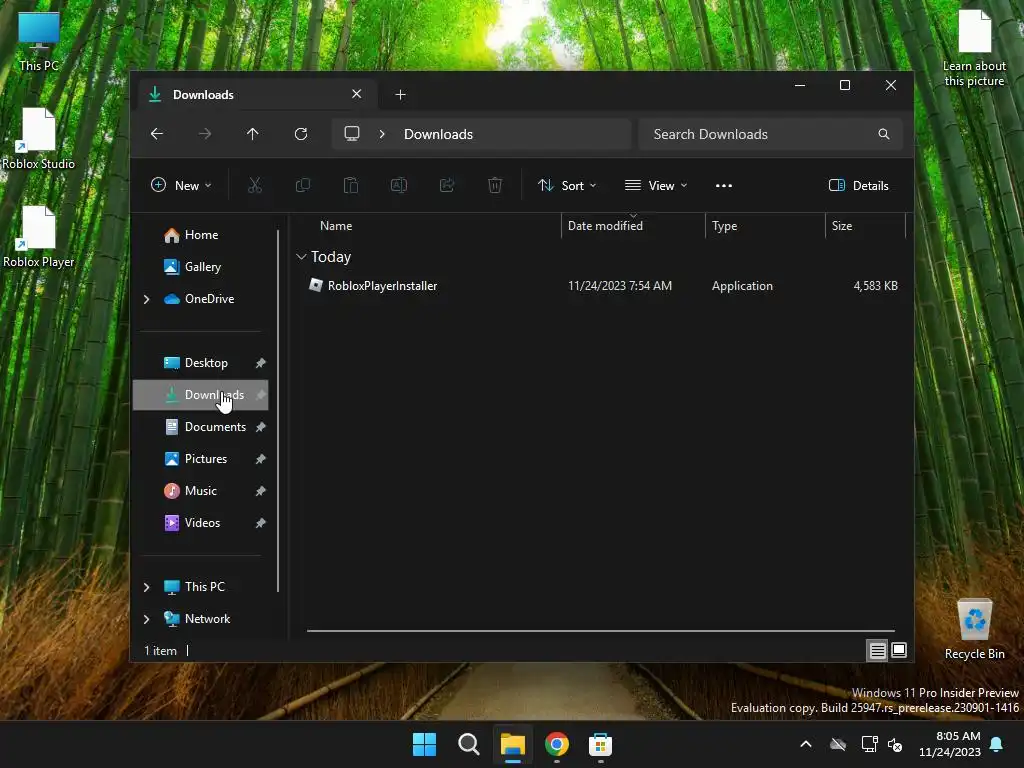The width and height of the screenshot is (1024, 768).
Task: Expand Network in navigation pane
Action: click(146, 619)
